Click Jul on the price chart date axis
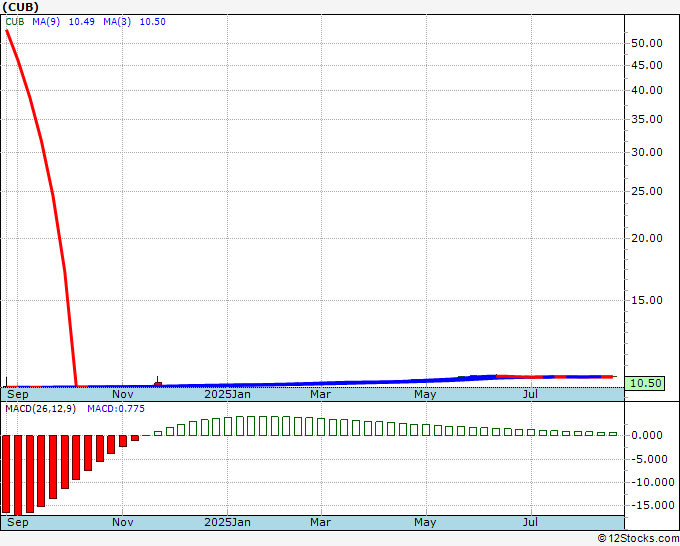 (x=530, y=394)
